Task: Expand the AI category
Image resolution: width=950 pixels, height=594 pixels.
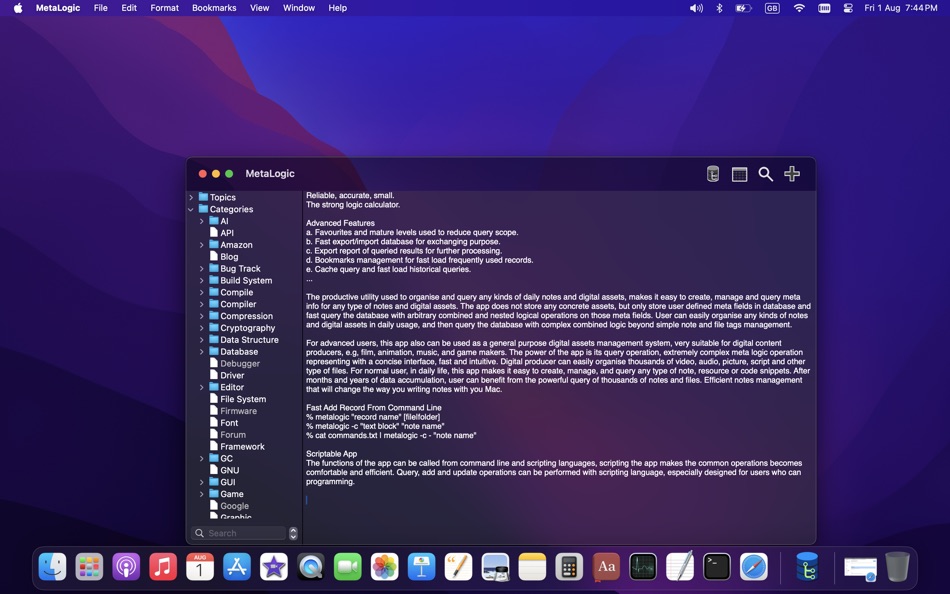Action: pyautogui.click(x=202, y=221)
